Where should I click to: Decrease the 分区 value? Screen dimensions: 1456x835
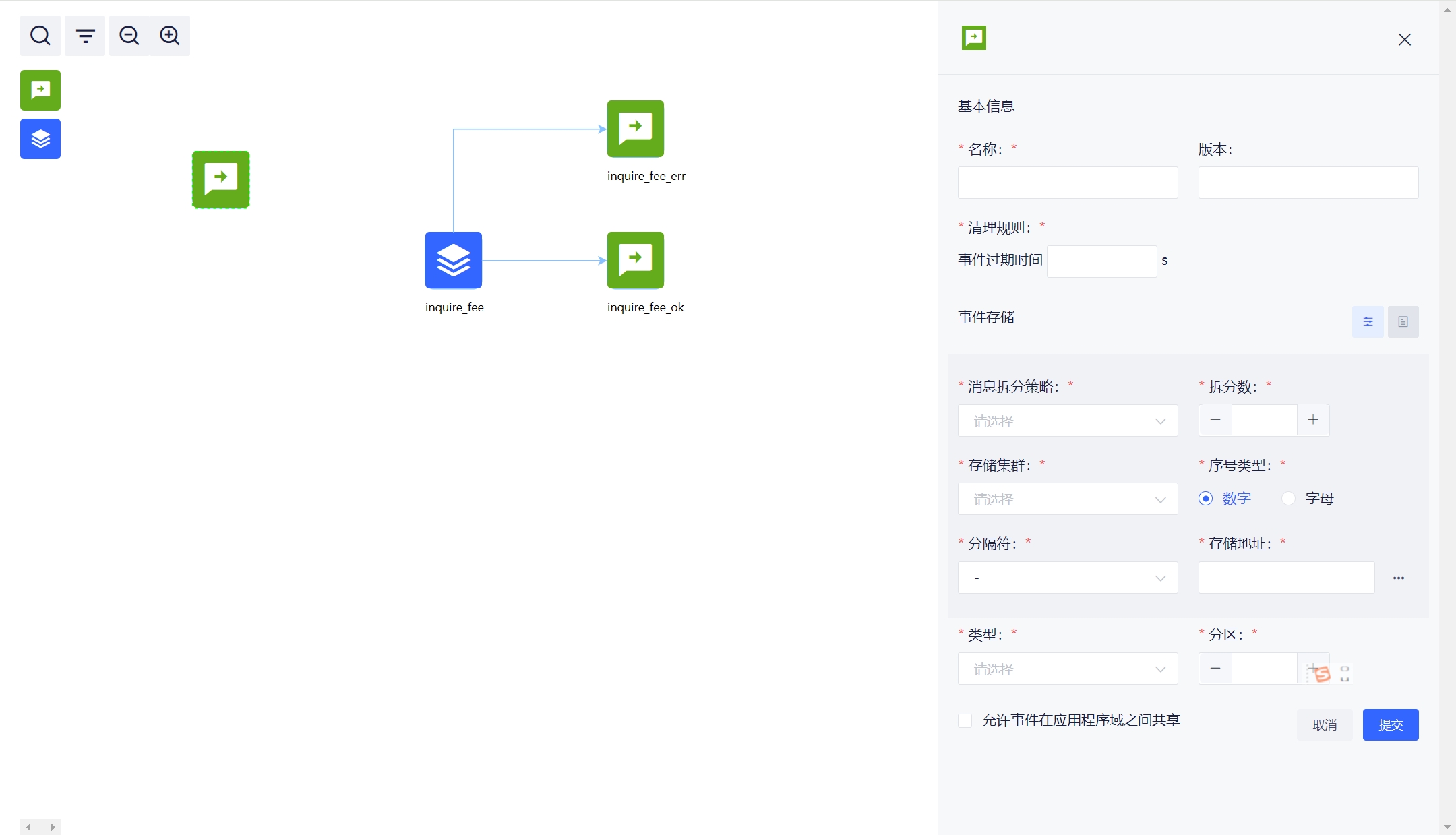[1215, 669]
